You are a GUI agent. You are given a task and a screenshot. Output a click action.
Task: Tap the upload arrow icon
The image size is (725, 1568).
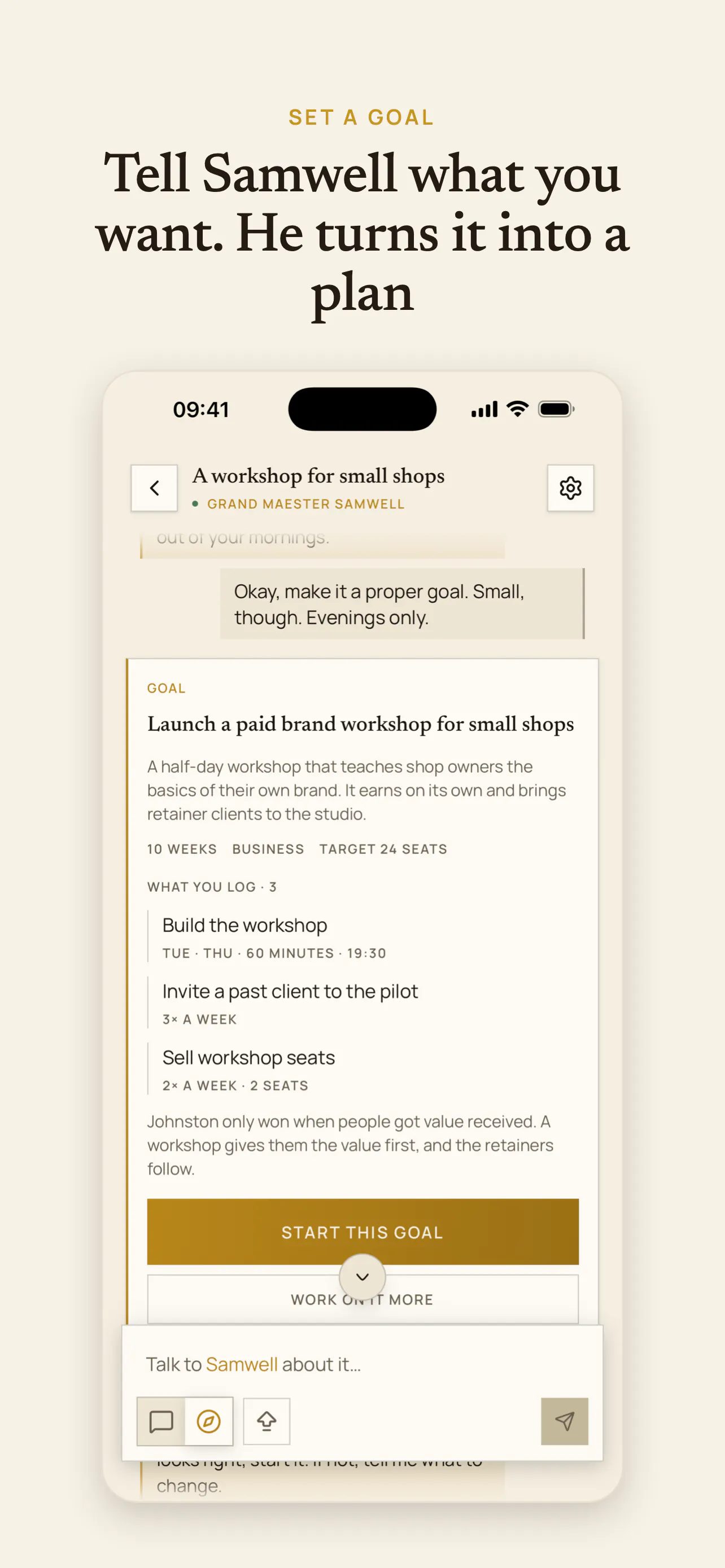click(x=267, y=1421)
